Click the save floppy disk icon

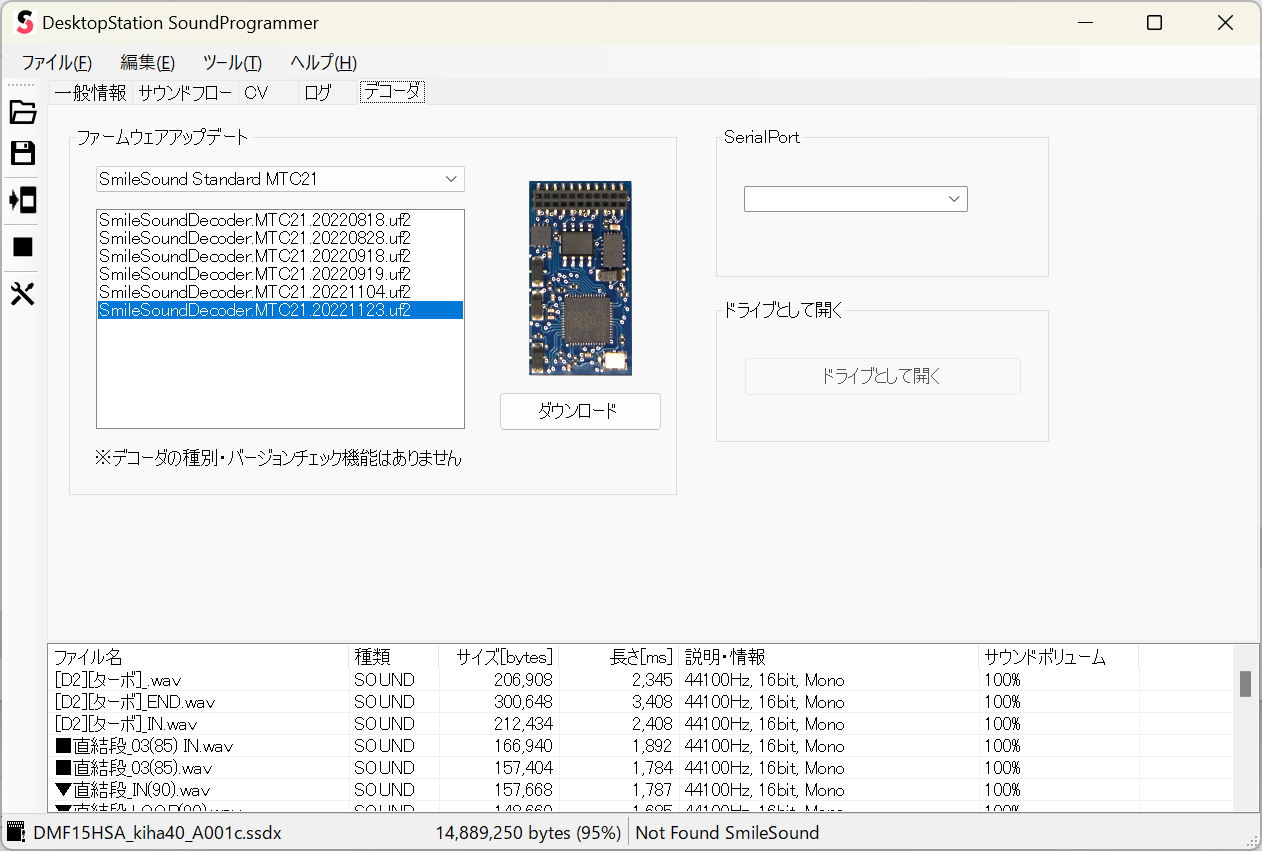22,153
